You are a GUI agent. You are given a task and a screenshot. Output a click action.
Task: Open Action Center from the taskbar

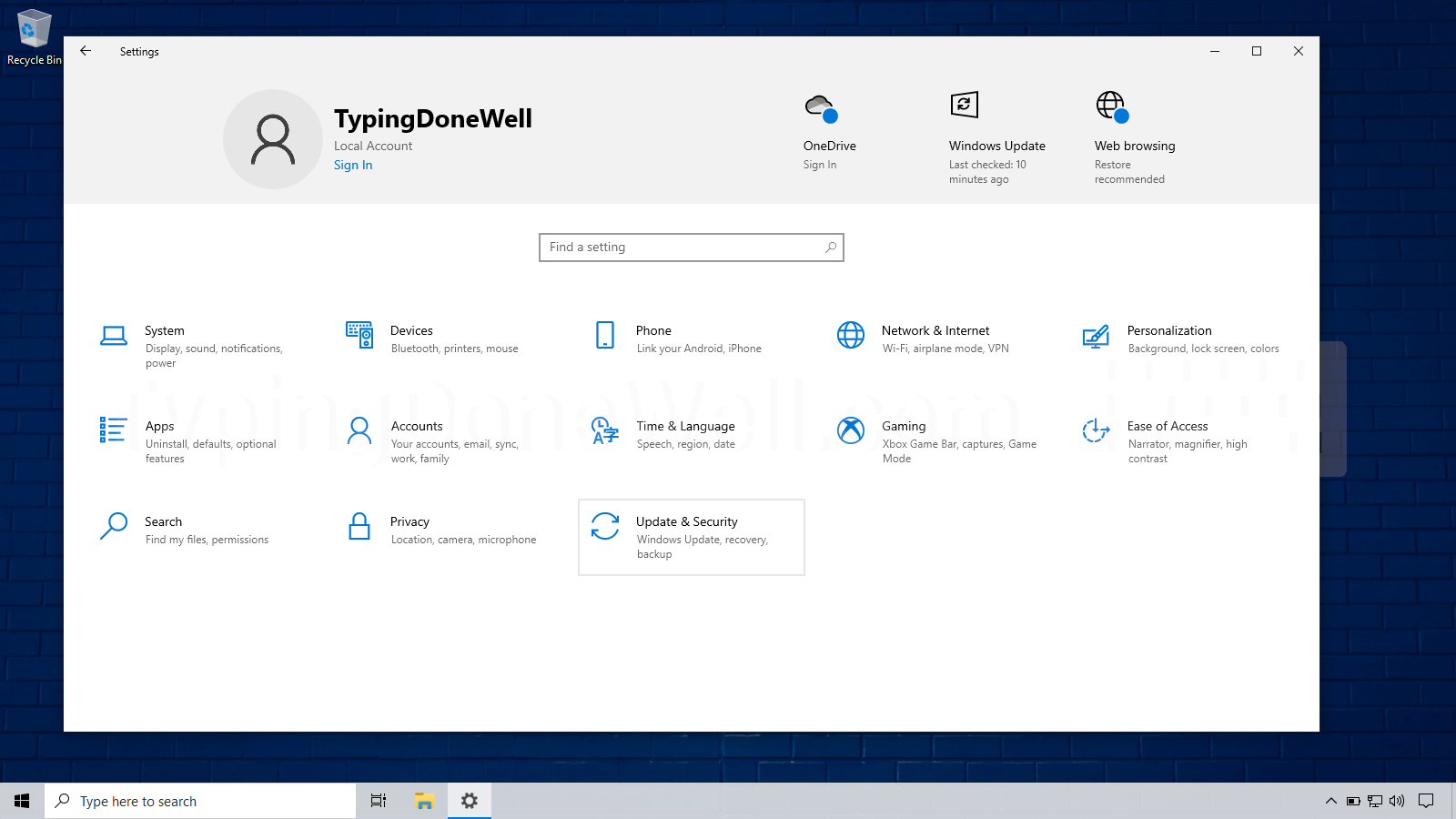coord(1427,801)
